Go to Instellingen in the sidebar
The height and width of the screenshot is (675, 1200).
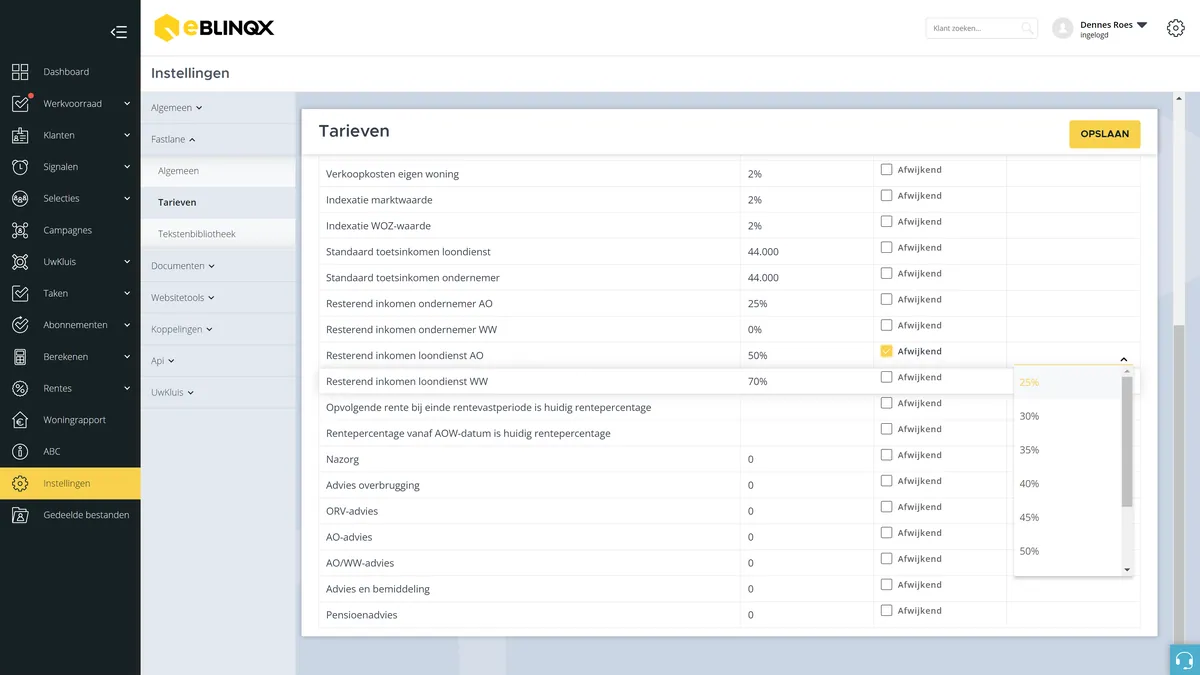[x=70, y=484]
